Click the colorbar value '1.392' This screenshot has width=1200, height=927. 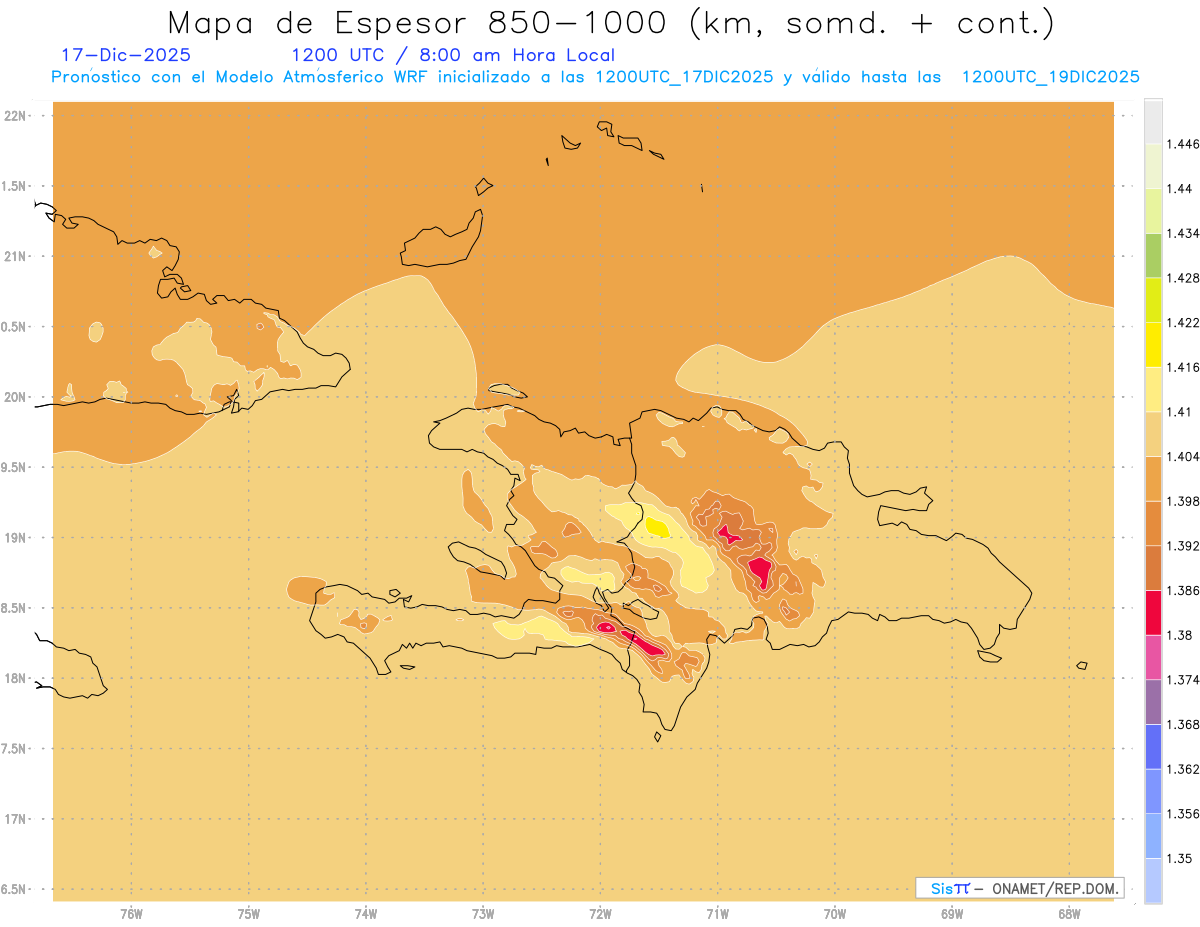click(1184, 546)
